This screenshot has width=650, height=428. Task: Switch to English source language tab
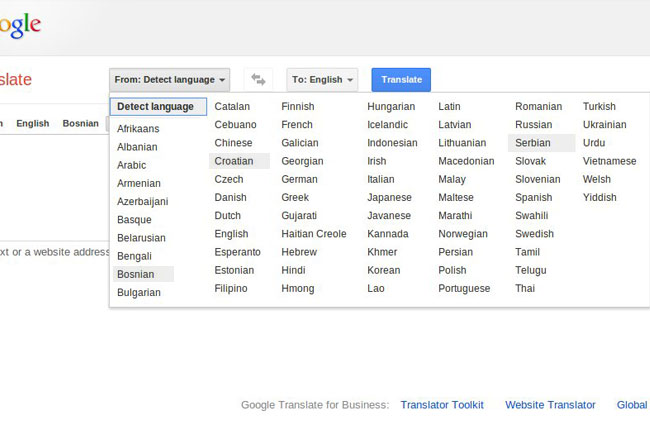pos(32,124)
